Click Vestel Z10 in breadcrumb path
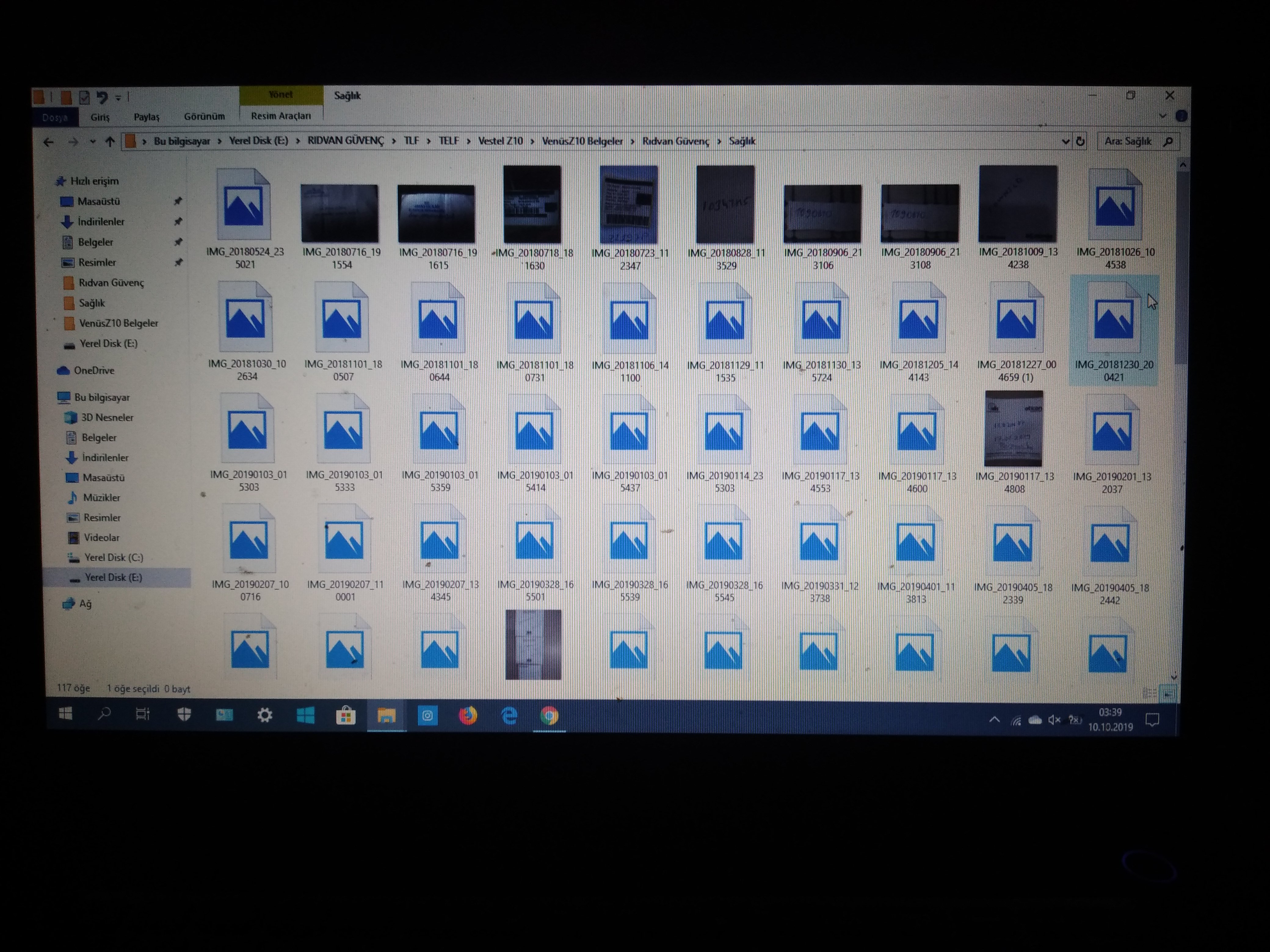 [500, 141]
